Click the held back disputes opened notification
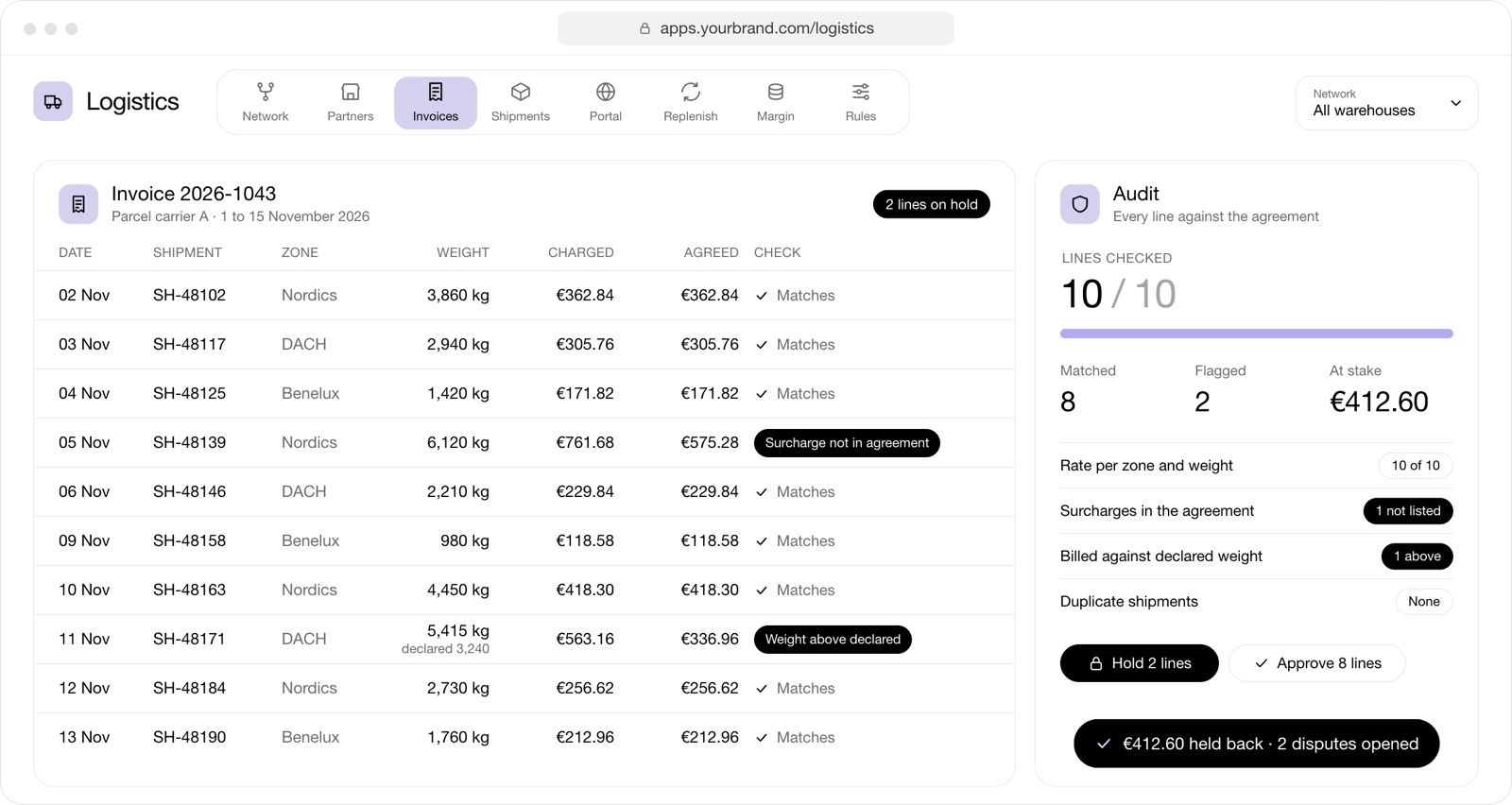Screen dimensions: 1512x805 click(1257, 744)
